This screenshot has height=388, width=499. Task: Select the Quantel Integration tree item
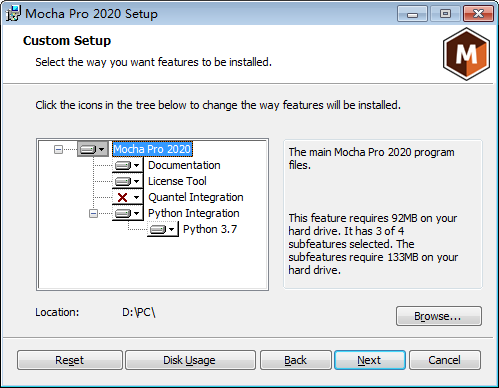pyautogui.click(x=196, y=197)
